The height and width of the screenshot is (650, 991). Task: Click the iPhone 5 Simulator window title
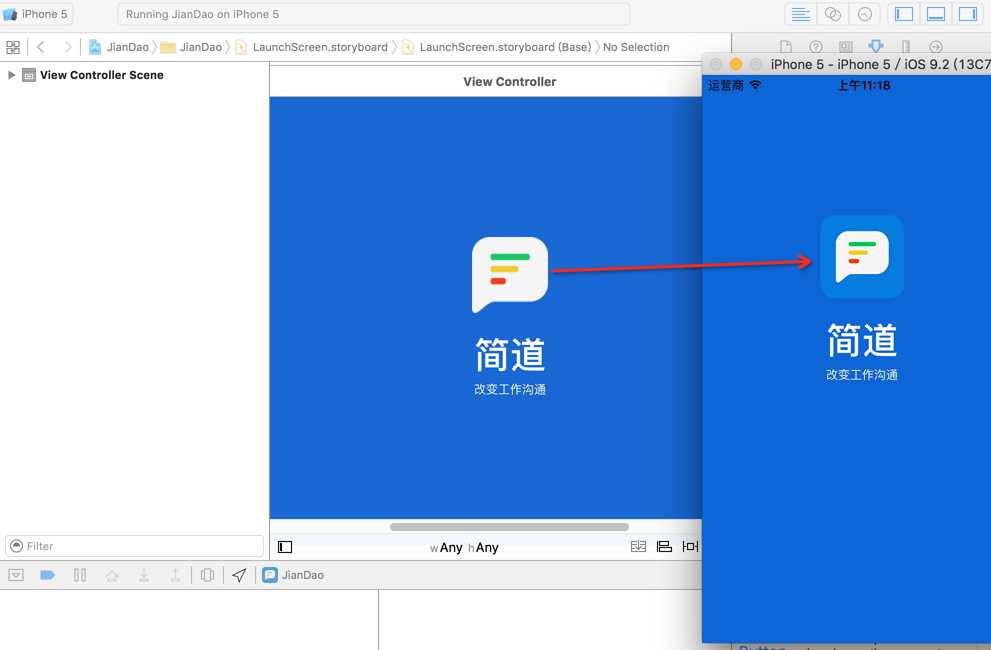pos(880,64)
